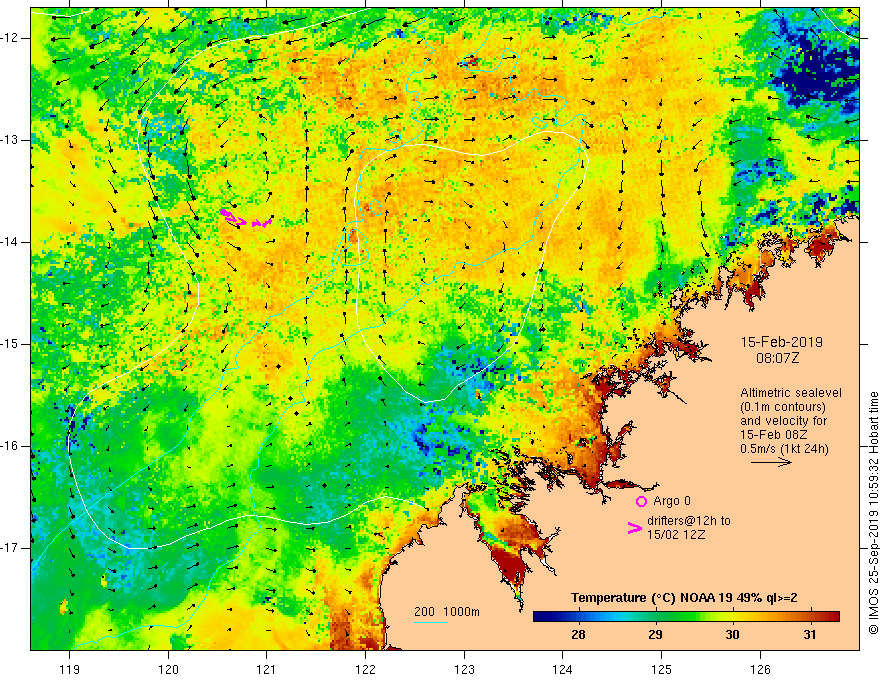Click the magenta Argo circle legend symbol
The width and height of the screenshot is (880, 680).
pyautogui.click(x=641, y=501)
